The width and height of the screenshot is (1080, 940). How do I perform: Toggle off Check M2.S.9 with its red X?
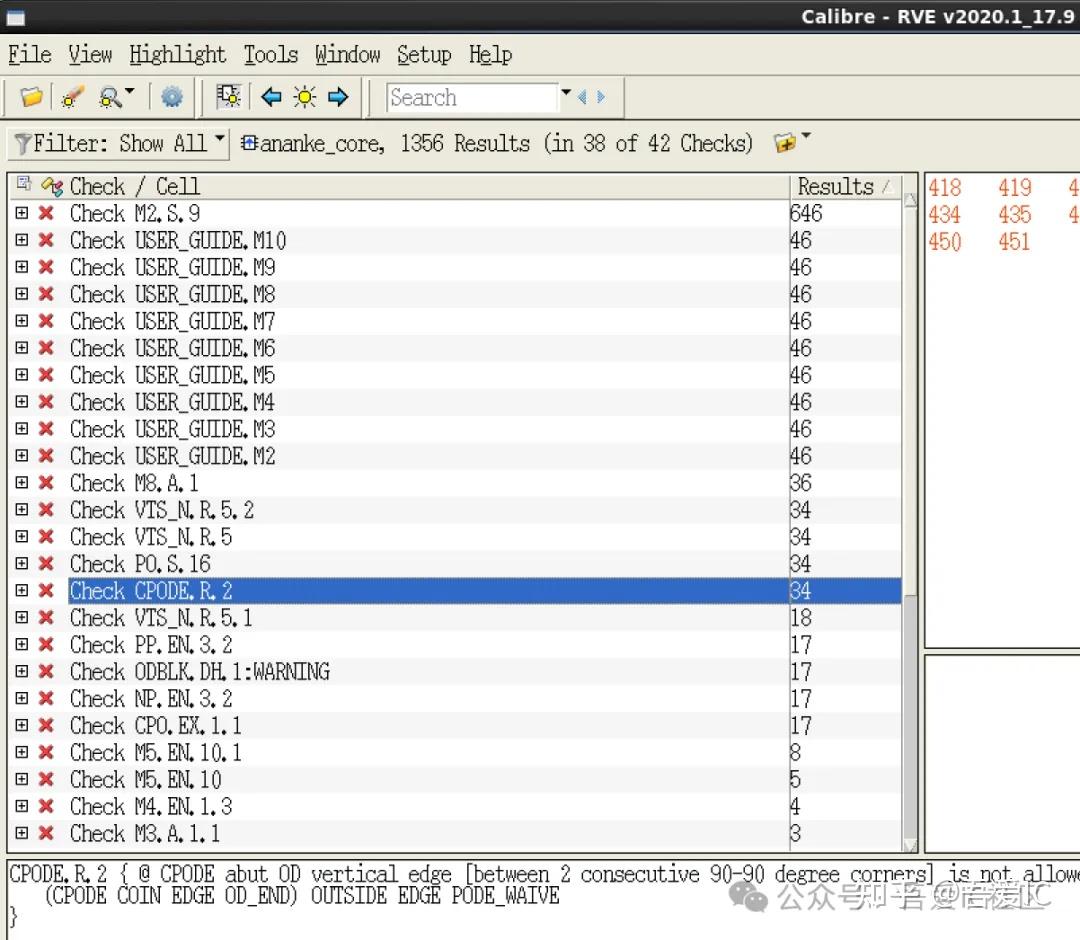point(46,213)
